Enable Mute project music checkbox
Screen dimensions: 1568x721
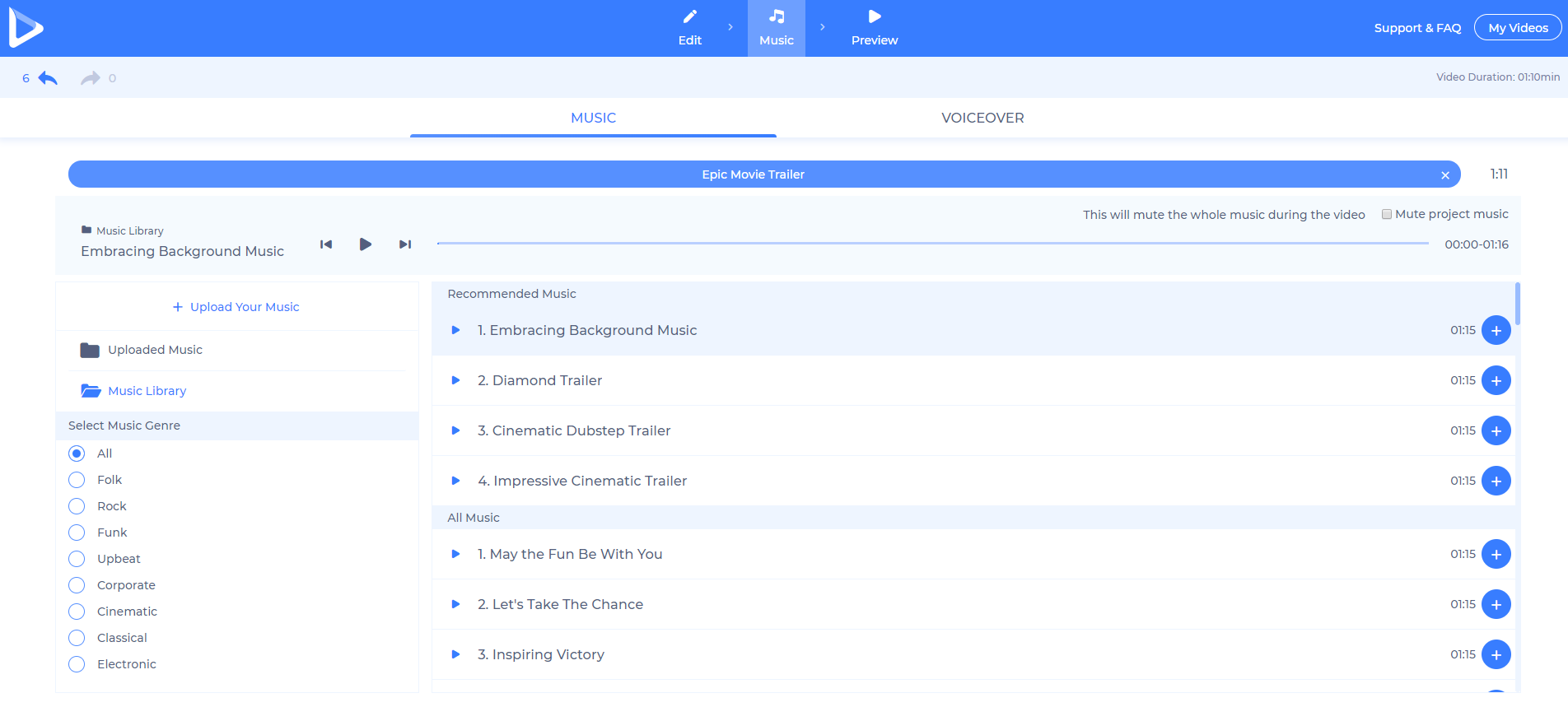1387,214
